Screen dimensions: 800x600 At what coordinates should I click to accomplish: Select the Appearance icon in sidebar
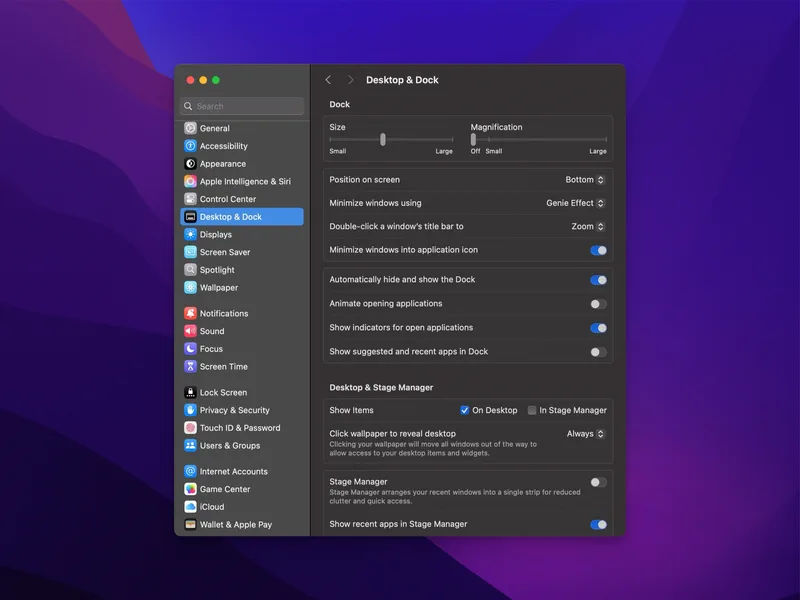190,164
